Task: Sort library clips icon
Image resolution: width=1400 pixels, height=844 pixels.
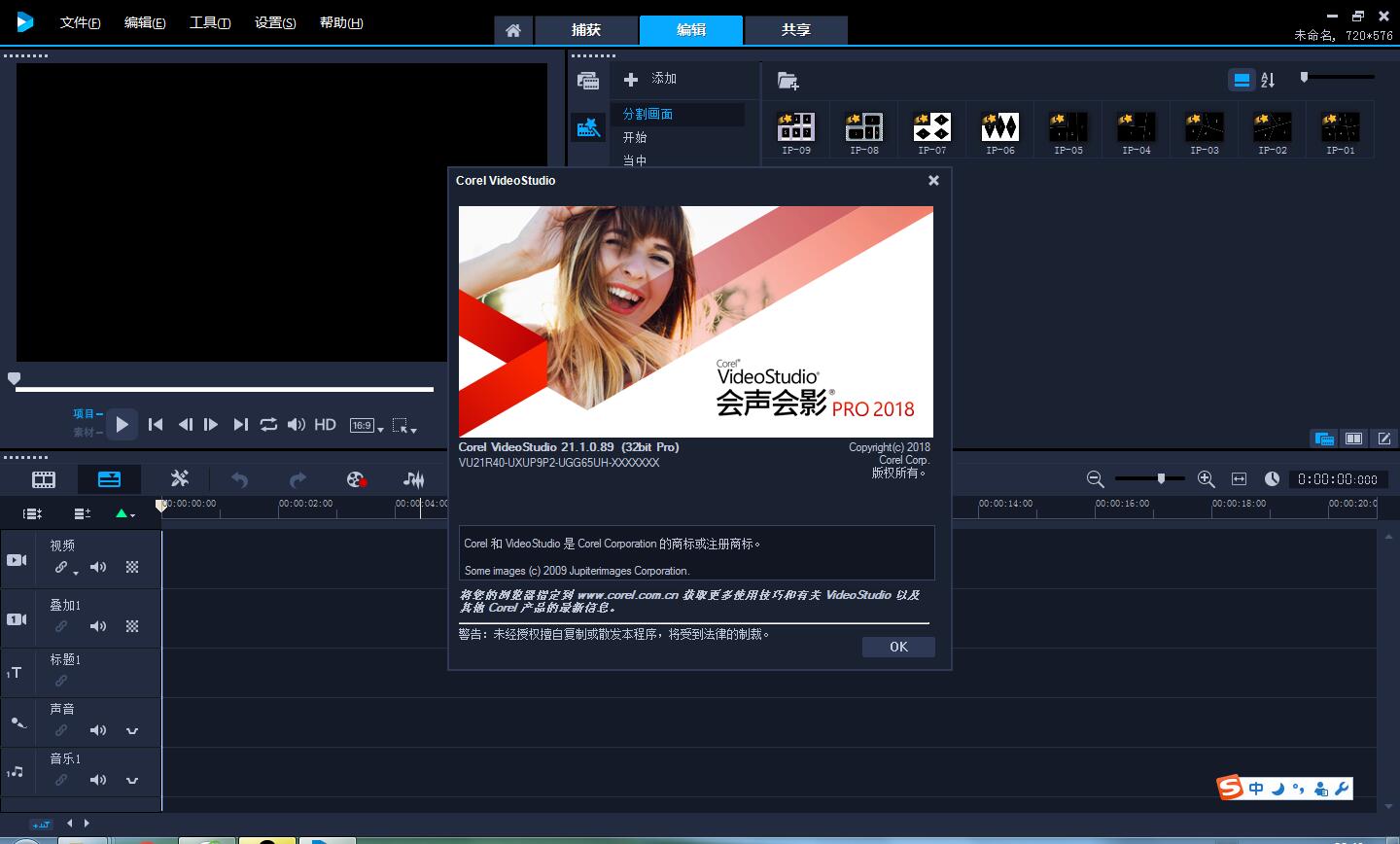Action: [x=1268, y=80]
